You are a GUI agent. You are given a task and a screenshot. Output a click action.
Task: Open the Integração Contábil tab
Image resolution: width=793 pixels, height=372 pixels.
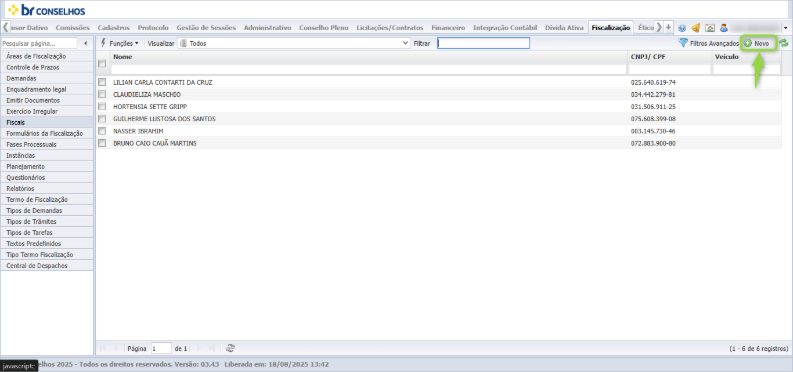(x=505, y=28)
